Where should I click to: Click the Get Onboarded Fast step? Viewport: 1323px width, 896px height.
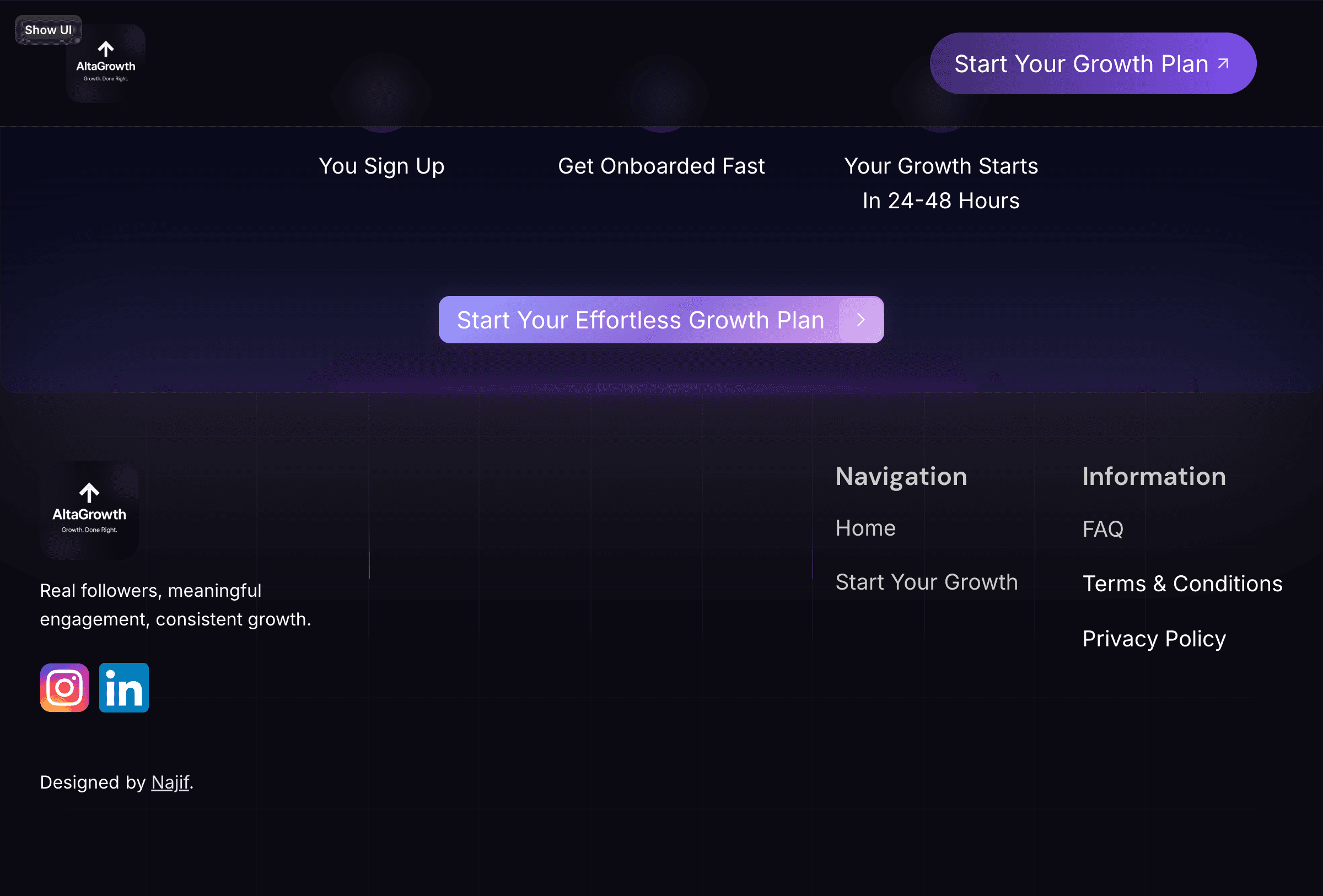(x=661, y=166)
